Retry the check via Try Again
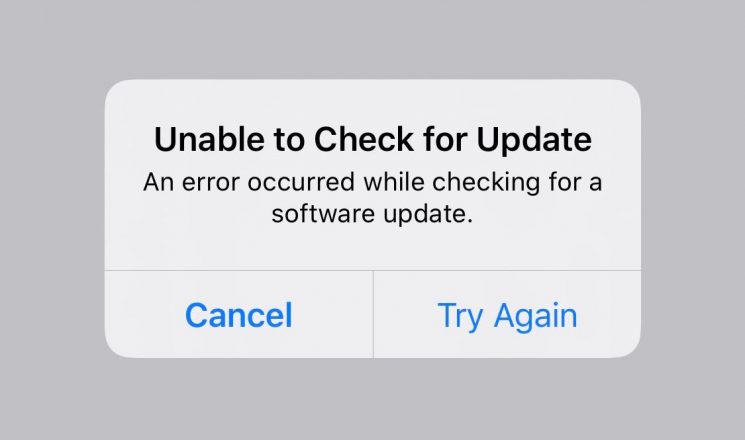Image resolution: width=745 pixels, height=440 pixels. point(507,315)
